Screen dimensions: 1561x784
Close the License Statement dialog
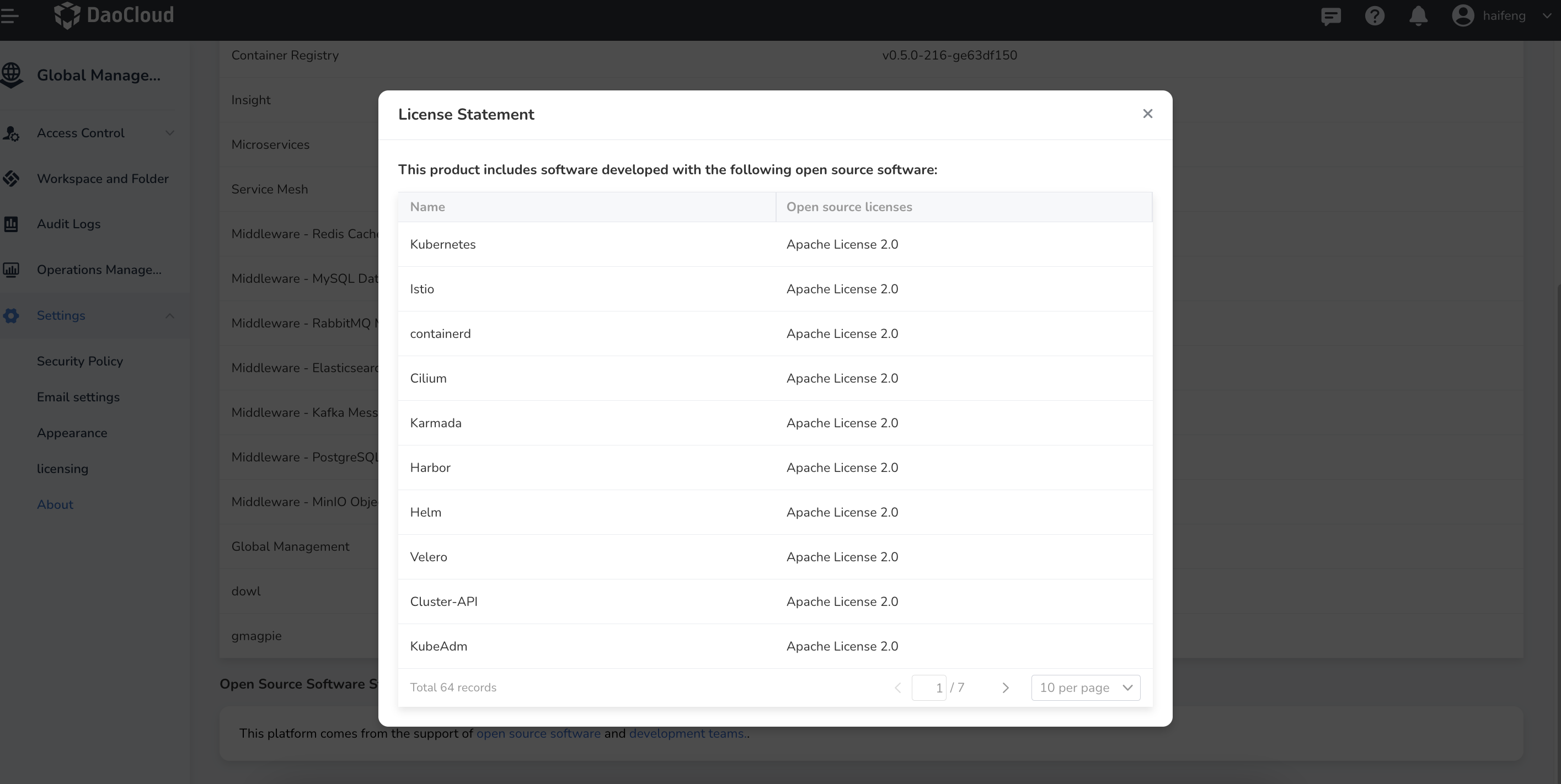pos(1147,114)
